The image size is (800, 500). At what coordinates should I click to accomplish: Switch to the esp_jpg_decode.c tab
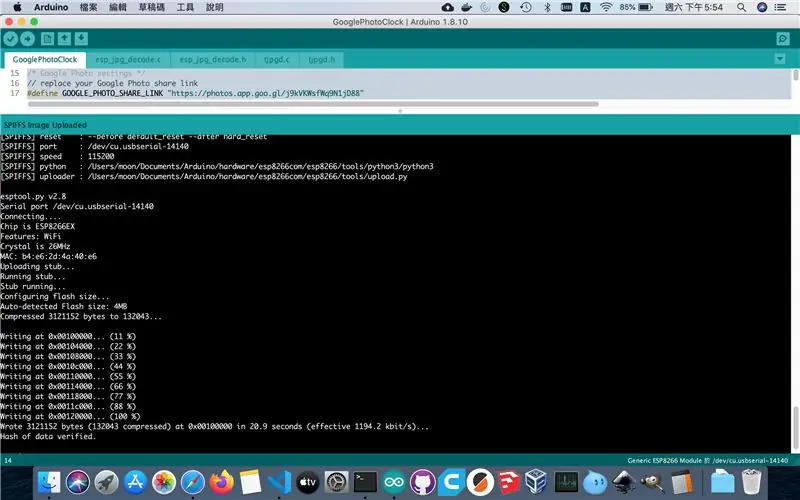(x=128, y=60)
